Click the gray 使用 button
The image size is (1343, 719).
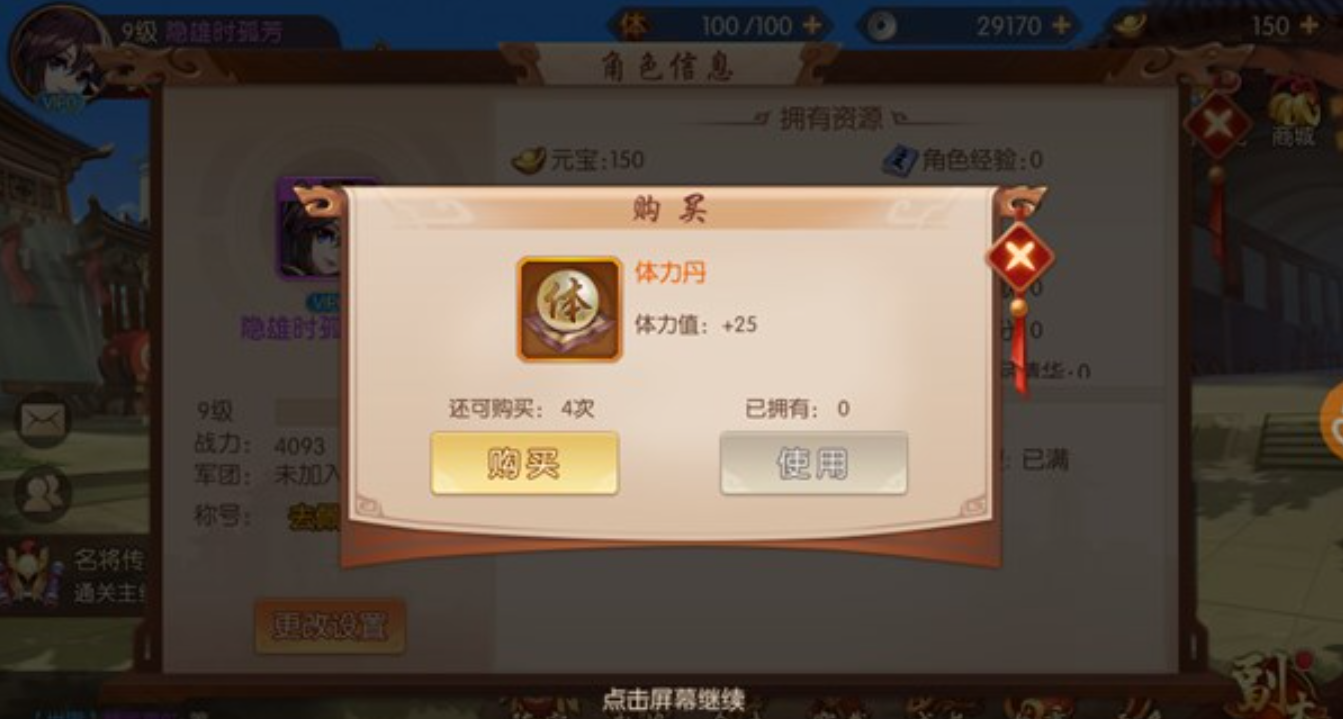pos(813,463)
